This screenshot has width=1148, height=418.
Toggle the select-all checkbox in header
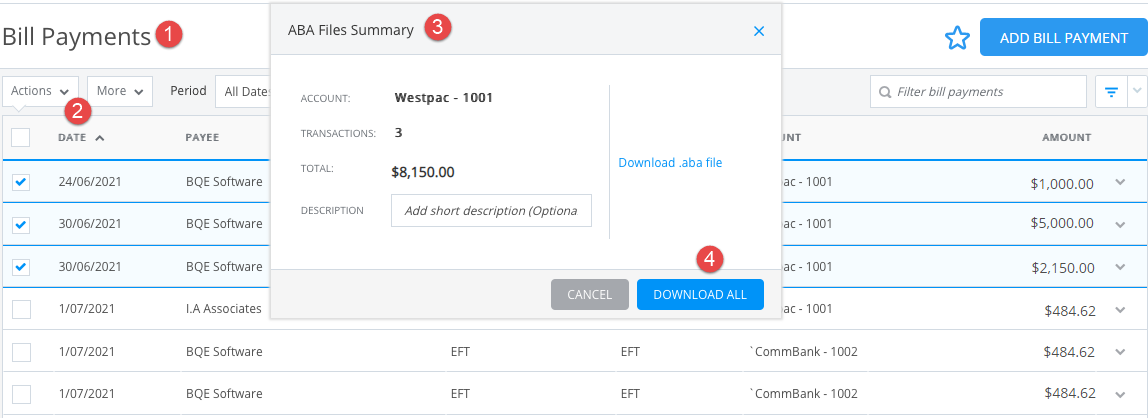pos(21,137)
